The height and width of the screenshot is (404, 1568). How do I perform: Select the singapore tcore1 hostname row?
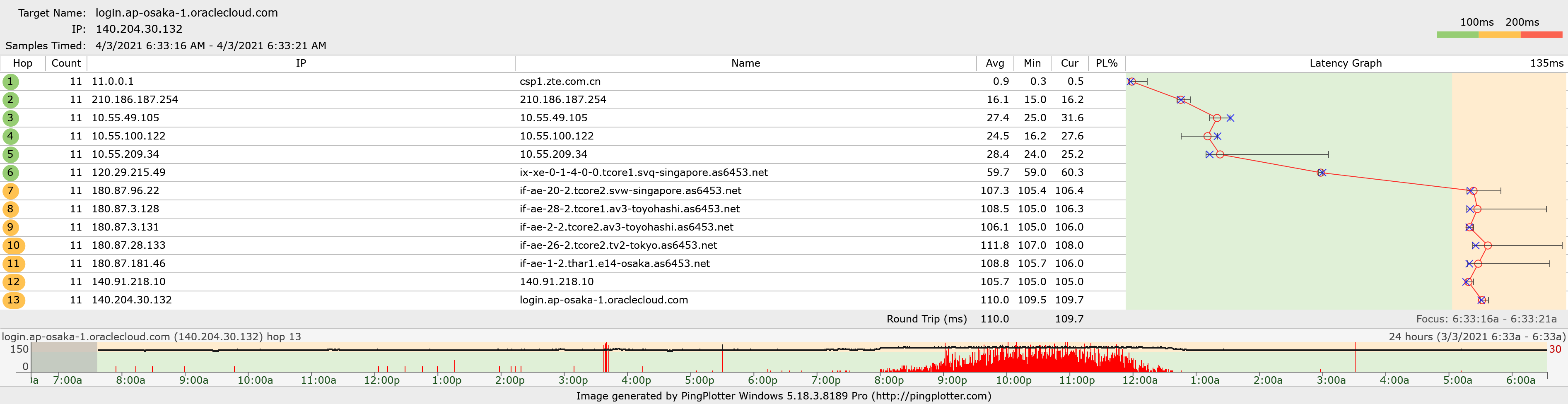pyautogui.click(x=643, y=173)
